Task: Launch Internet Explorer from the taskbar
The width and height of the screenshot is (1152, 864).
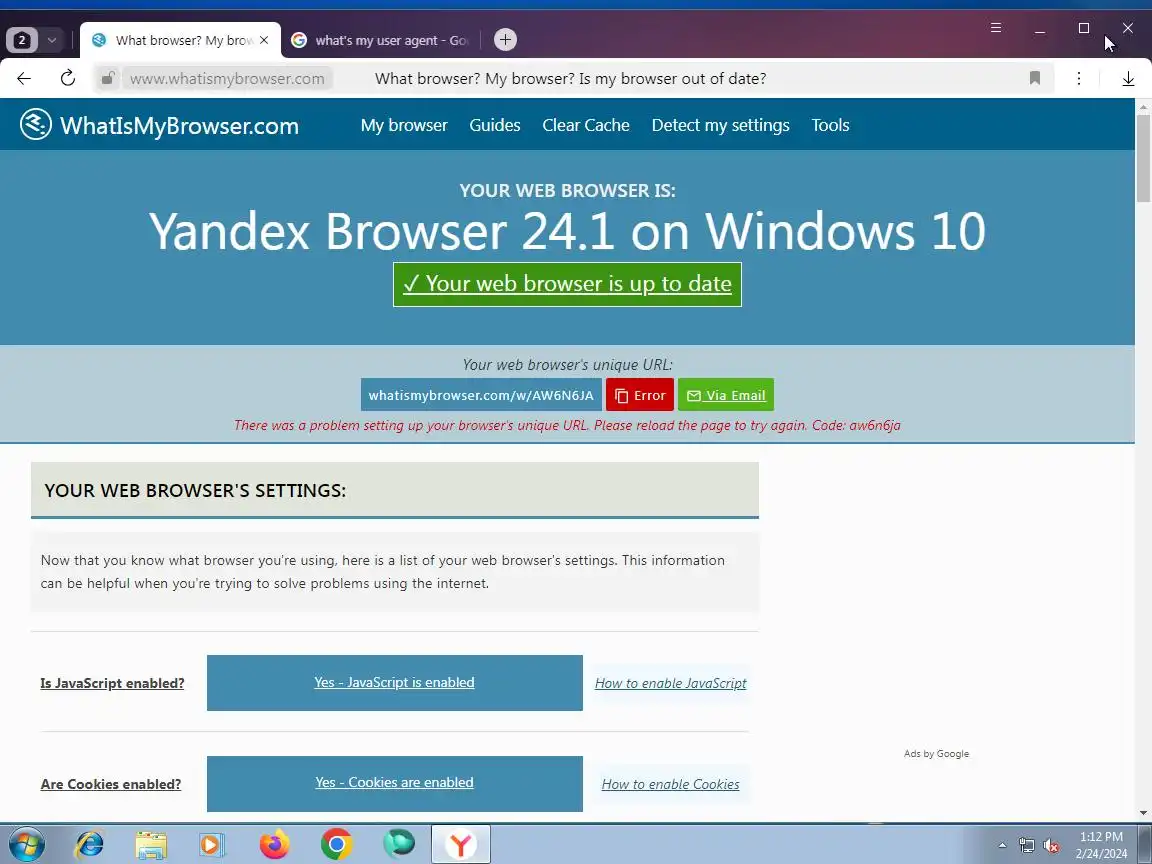Action: click(90, 845)
